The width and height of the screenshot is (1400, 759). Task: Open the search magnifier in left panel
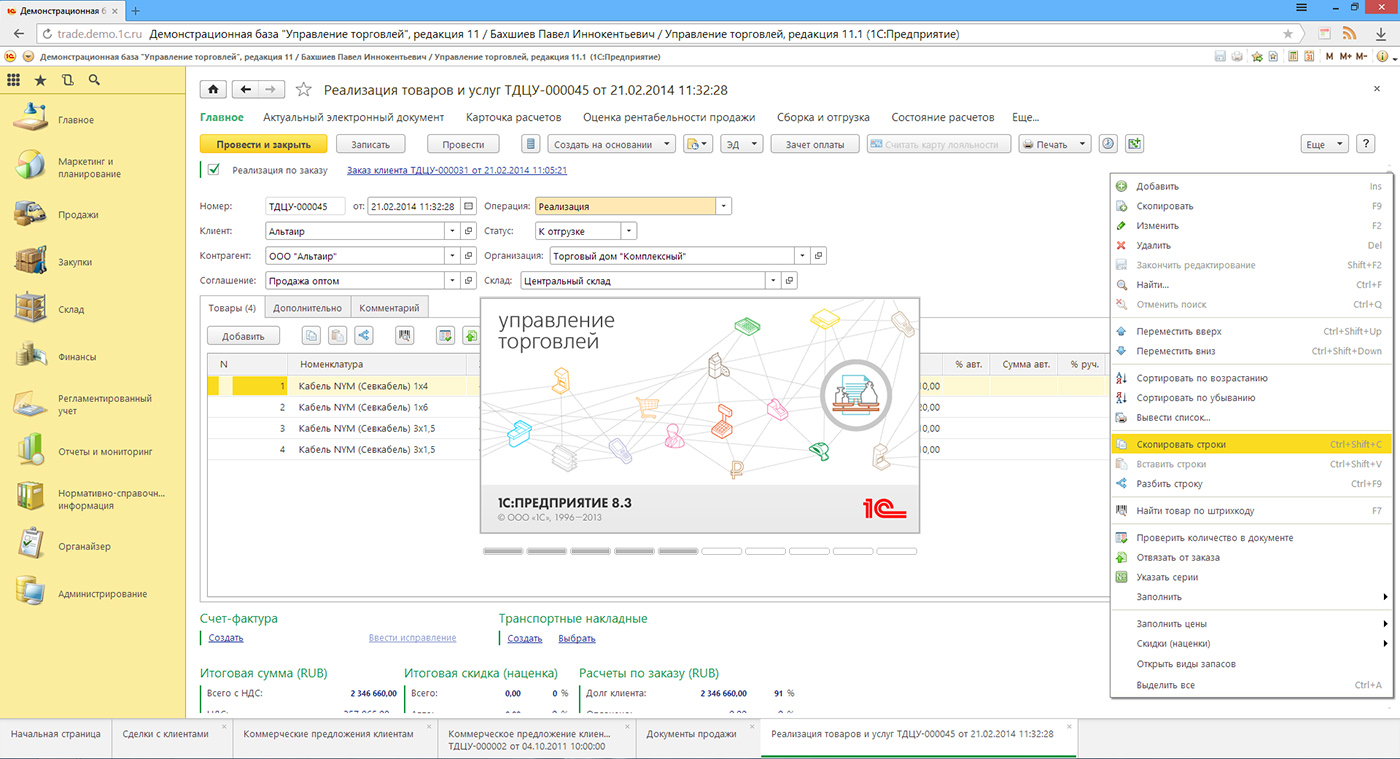tap(94, 80)
